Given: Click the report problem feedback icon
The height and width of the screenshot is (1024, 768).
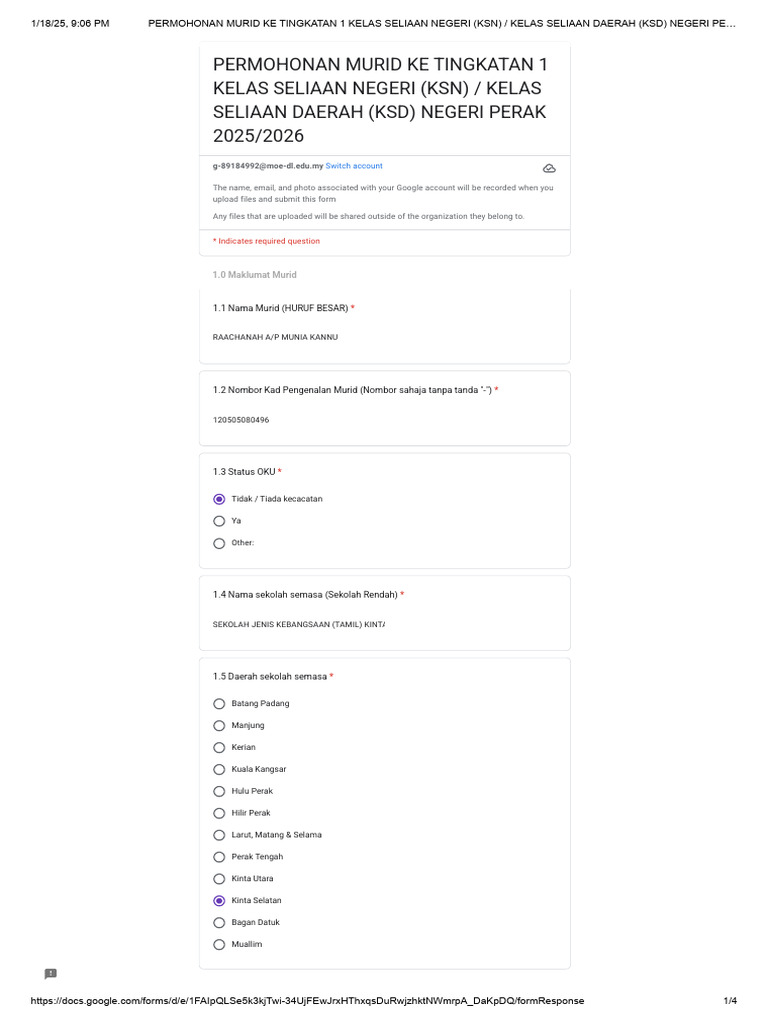Looking at the screenshot, I should pyautogui.click(x=50, y=974).
